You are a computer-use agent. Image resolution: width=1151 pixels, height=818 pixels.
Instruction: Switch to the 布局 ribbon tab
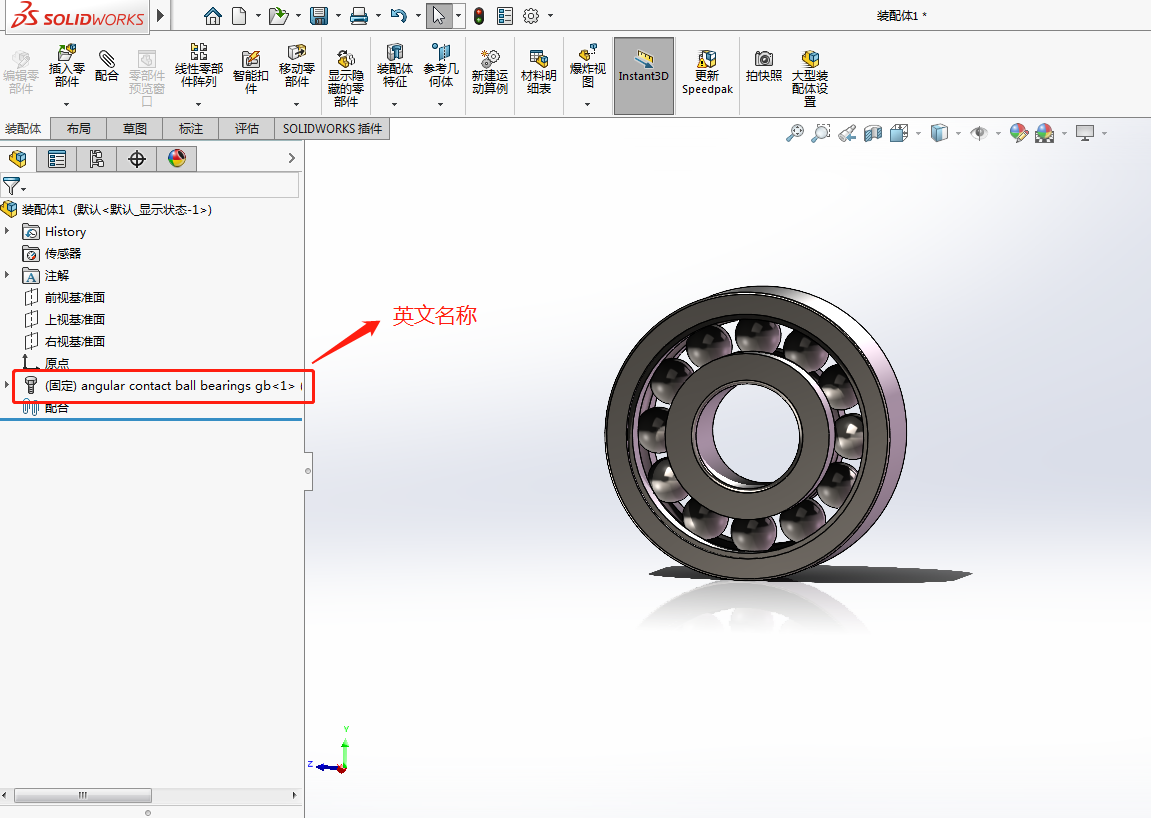(79, 129)
